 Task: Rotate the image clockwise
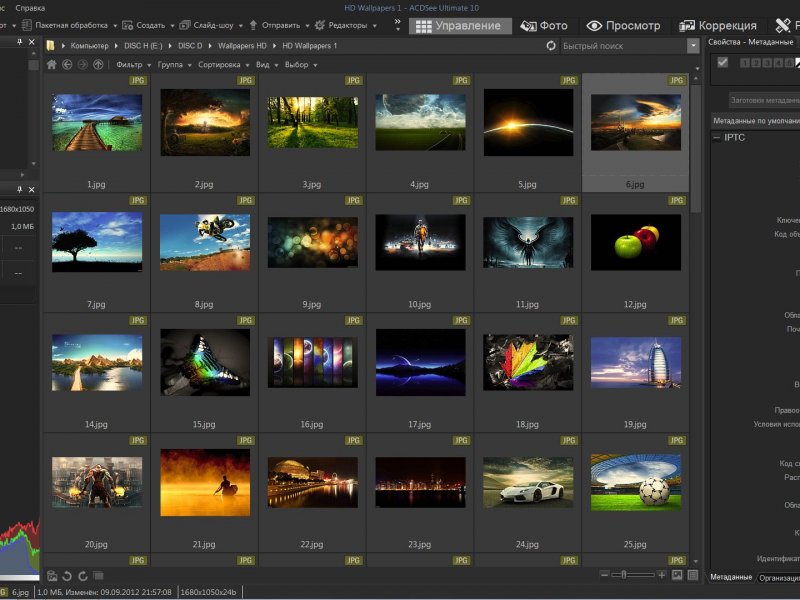(x=83, y=576)
